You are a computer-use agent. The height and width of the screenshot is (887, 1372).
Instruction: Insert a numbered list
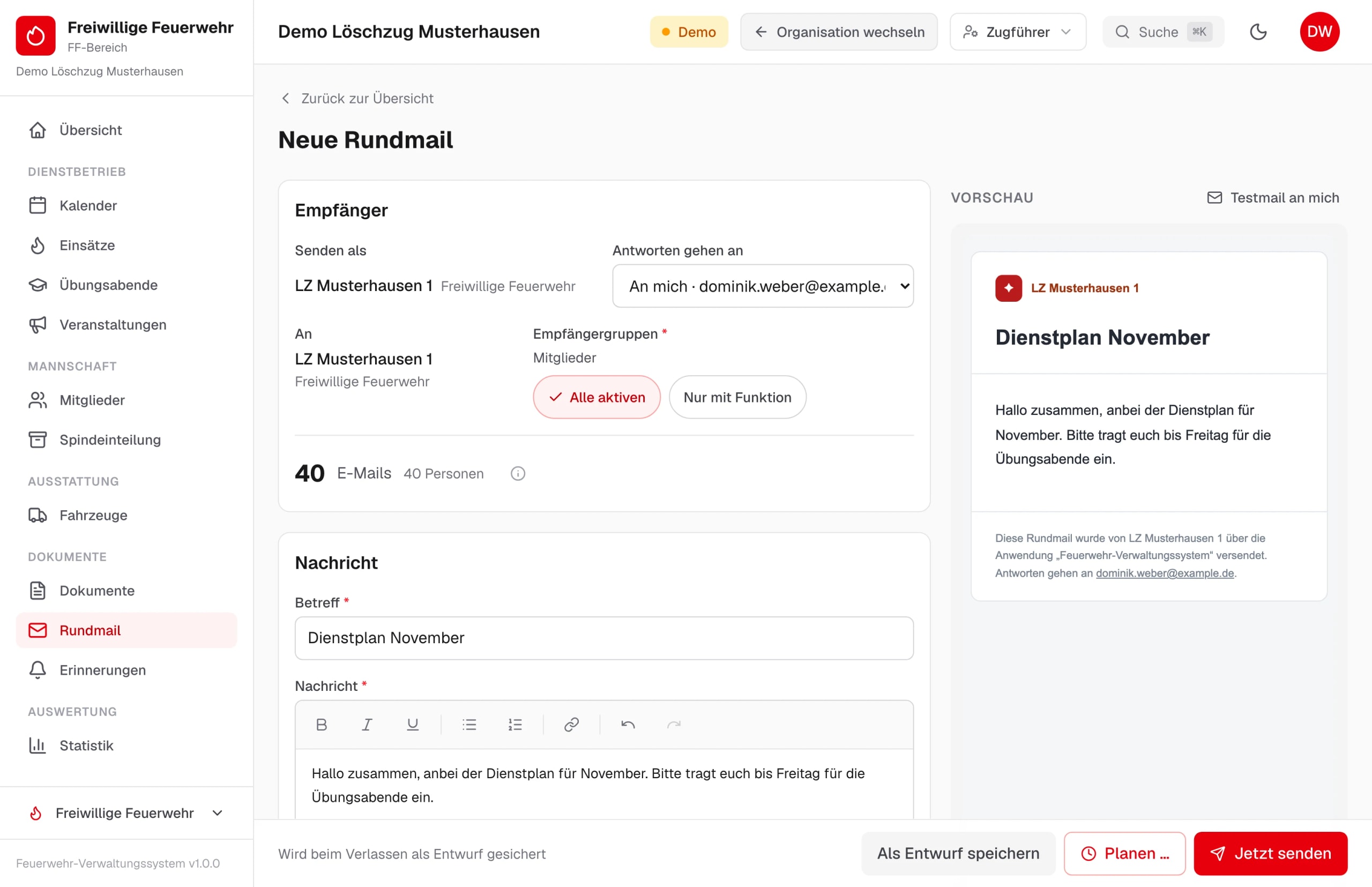(x=515, y=725)
